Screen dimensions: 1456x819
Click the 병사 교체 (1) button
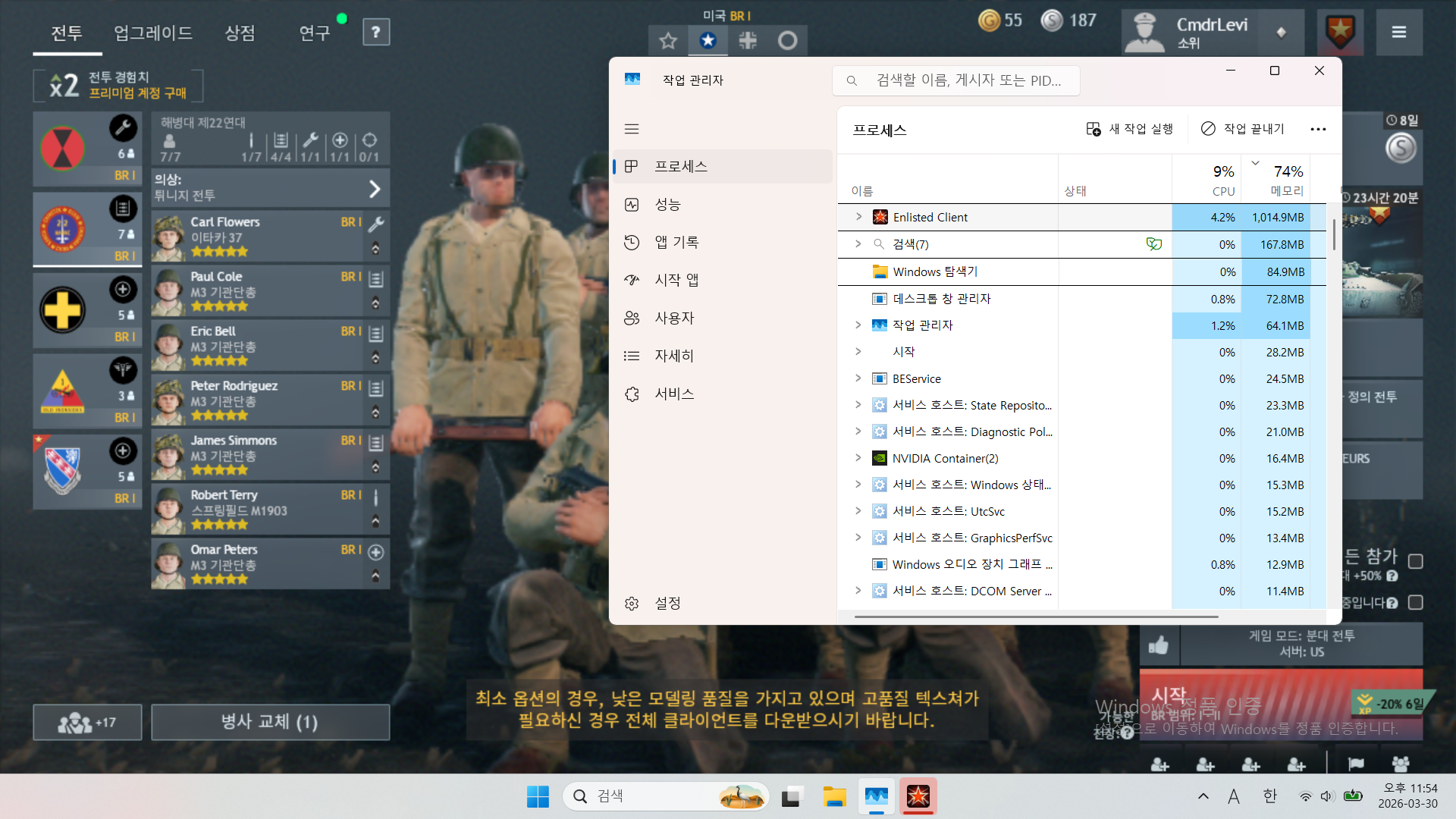270,722
